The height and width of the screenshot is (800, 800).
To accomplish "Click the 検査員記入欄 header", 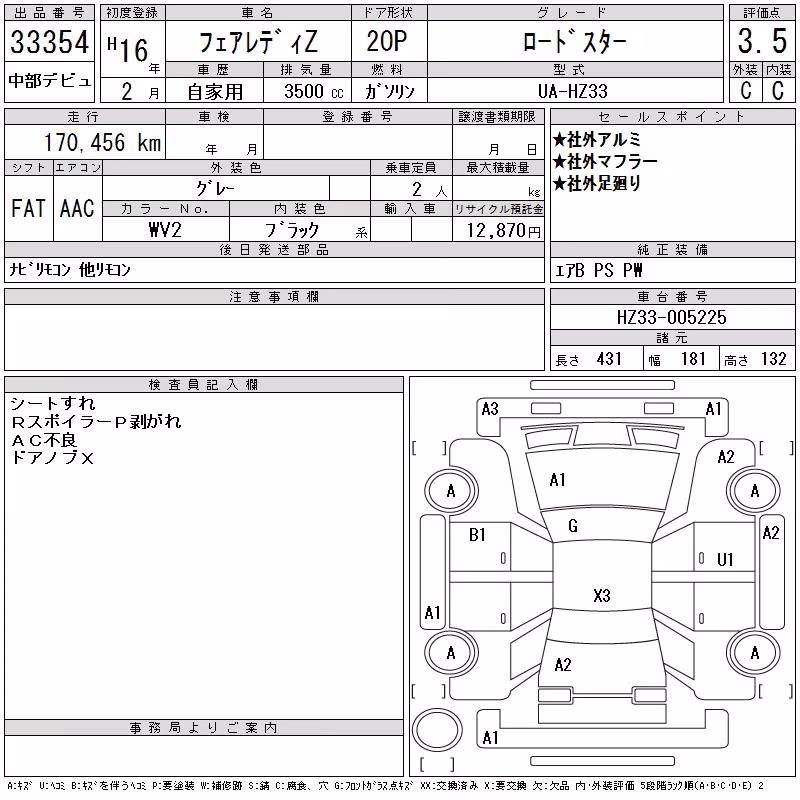I will point(203,385).
